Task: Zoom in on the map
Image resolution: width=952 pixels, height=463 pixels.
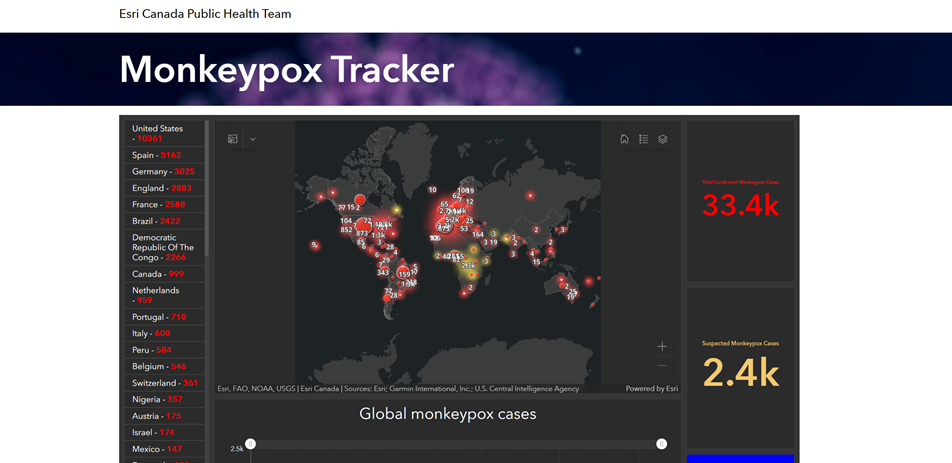Action: pos(662,346)
